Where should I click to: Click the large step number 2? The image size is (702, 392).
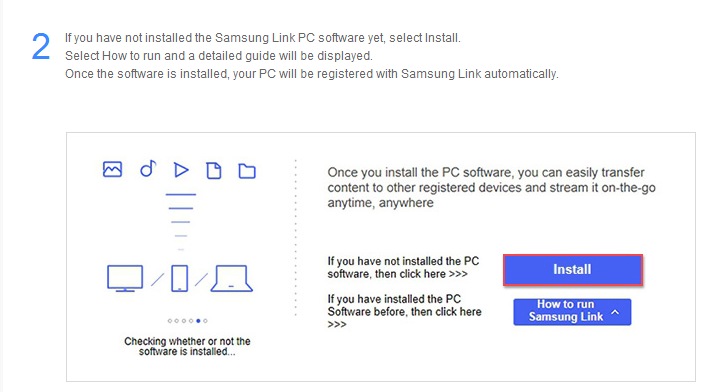[41, 47]
